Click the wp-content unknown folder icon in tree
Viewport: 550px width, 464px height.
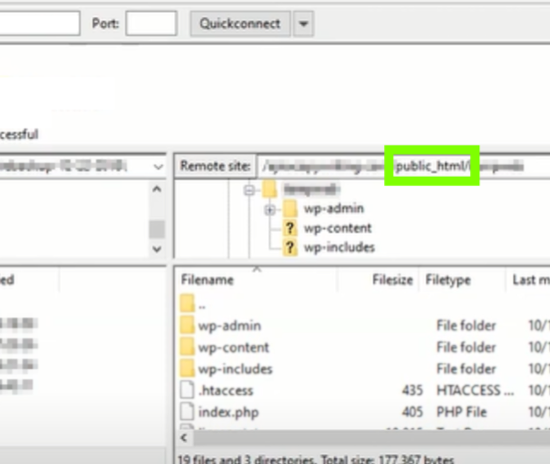290,228
